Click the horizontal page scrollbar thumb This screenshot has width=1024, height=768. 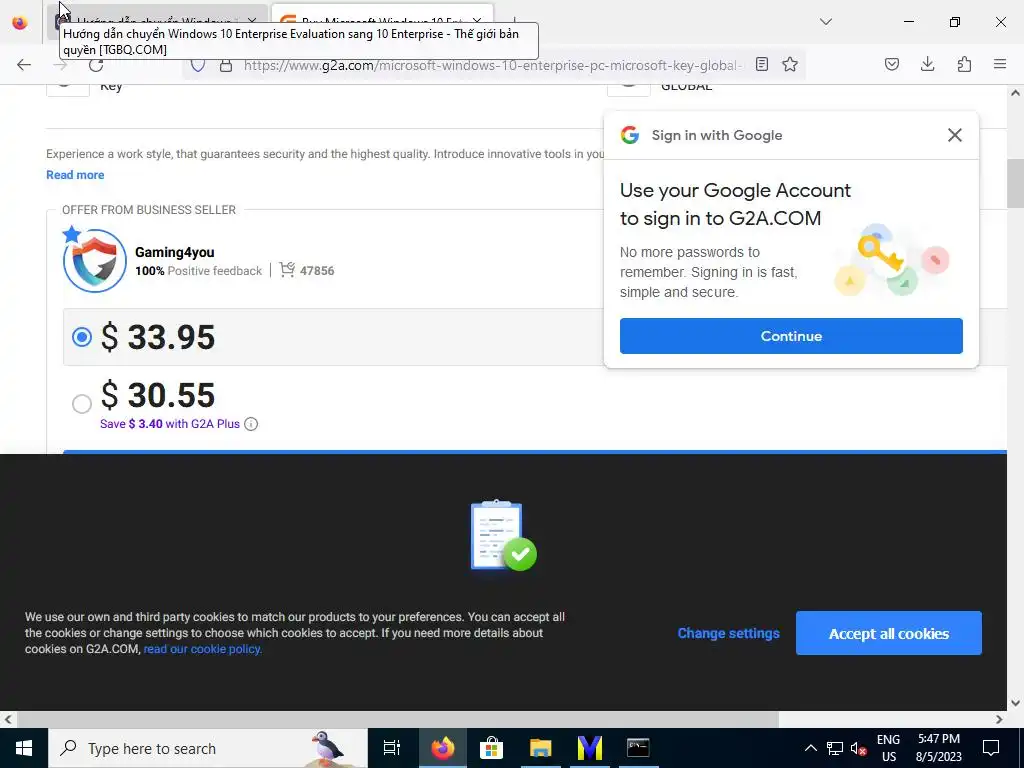[x=398, y=720]
